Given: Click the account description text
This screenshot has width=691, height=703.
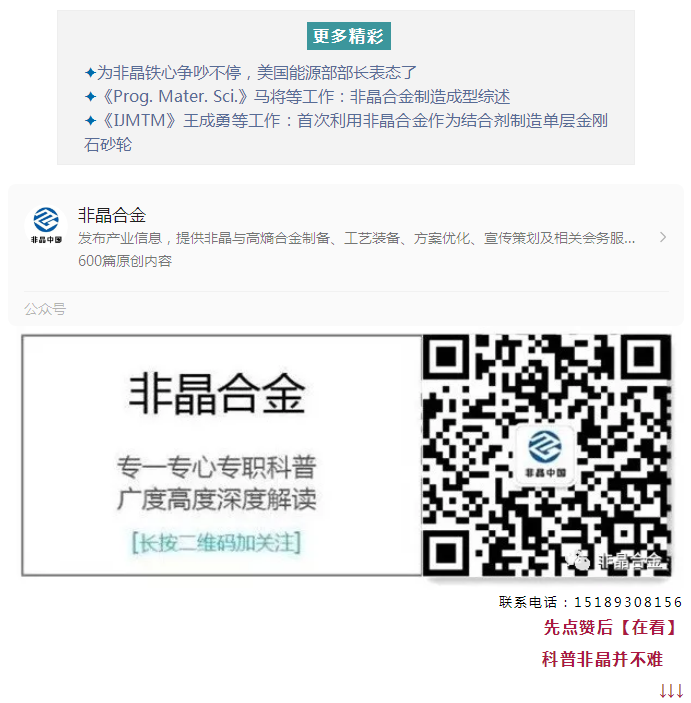Looking at the screenshot, I should tap(356, 238).
